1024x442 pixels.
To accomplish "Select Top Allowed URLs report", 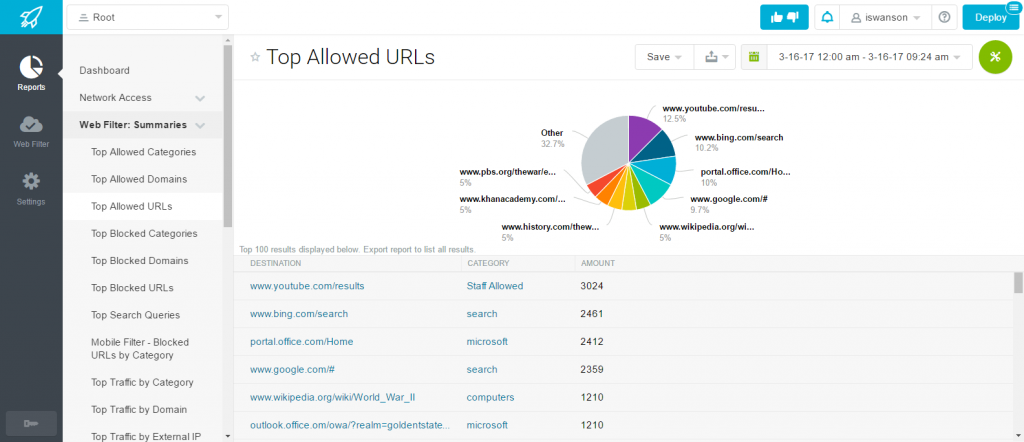I will tap(132, 206).
